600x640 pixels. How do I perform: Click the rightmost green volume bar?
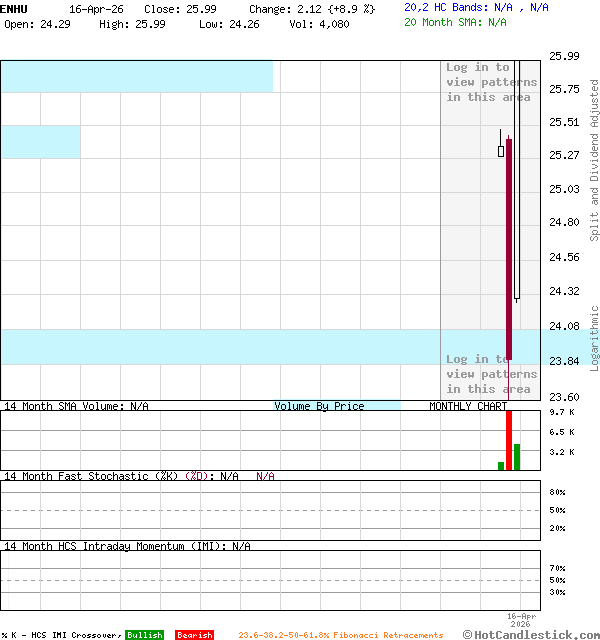click(517, 456)
